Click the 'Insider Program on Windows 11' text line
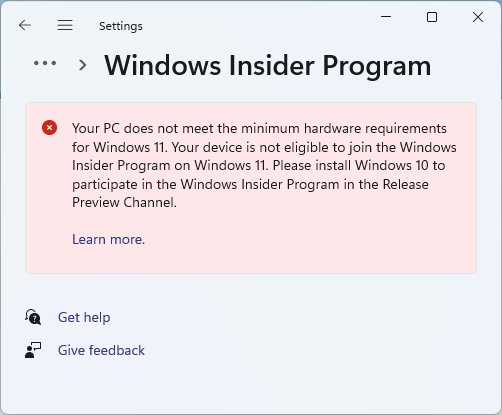 coord(259,165)
